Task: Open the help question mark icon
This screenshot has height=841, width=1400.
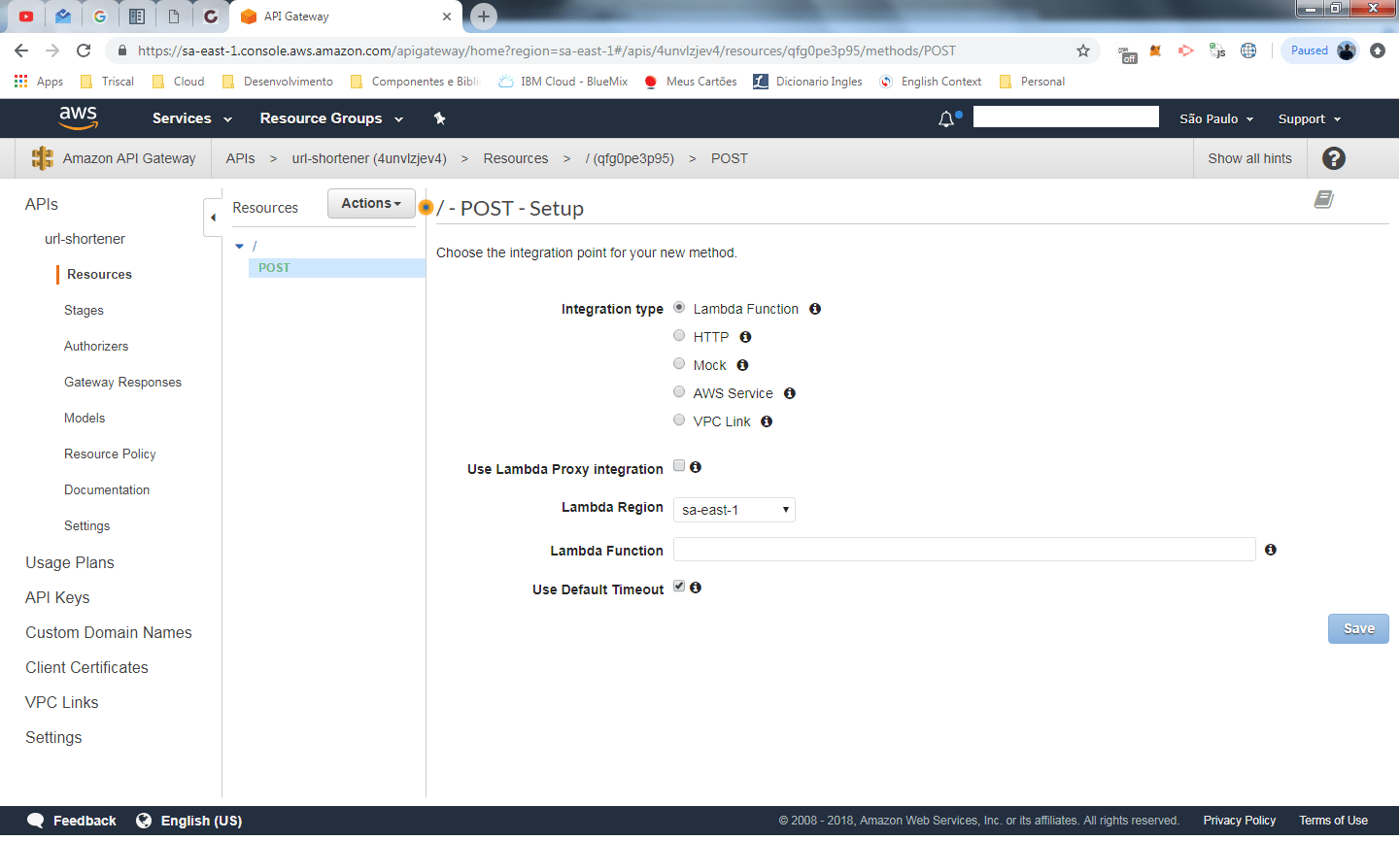Action: pyautogui.click(x=1334, y=158)
